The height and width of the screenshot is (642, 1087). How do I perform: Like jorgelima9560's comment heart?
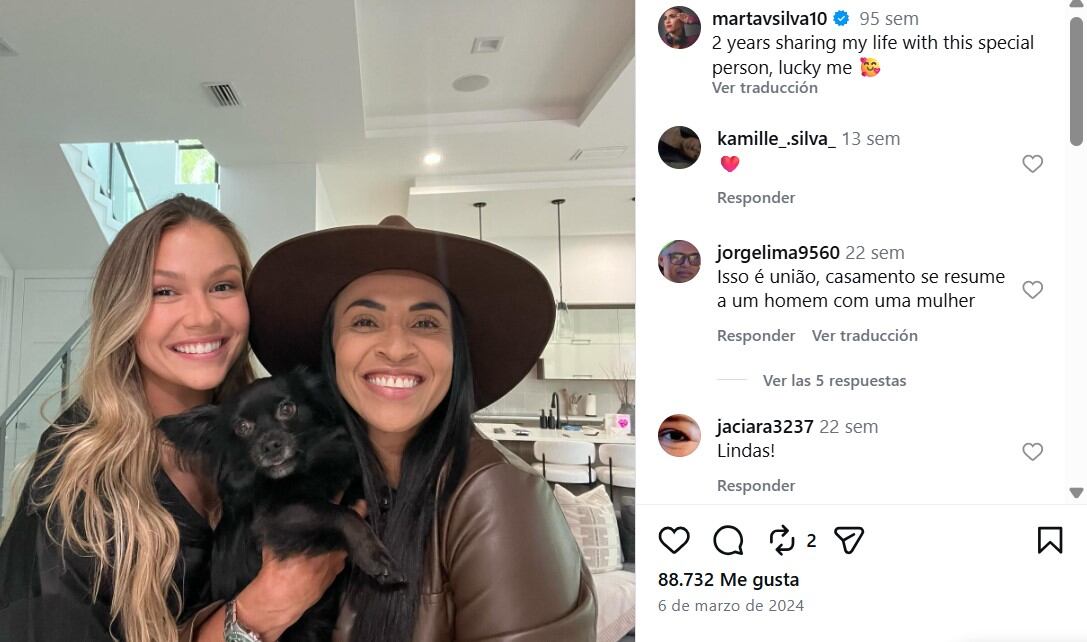pos(1032,290)
